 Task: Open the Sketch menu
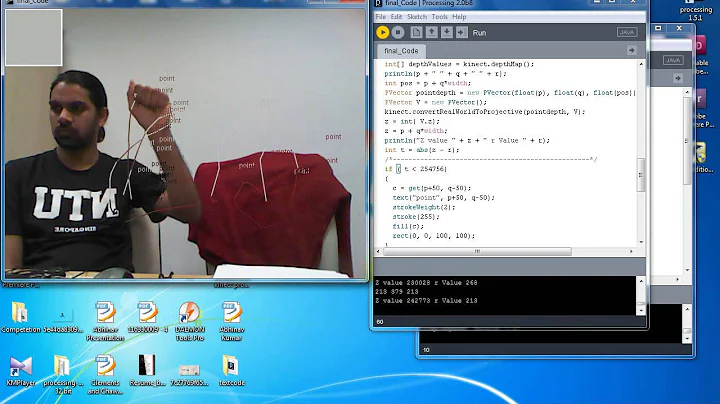pyautogui.click(x=417, y=17)
